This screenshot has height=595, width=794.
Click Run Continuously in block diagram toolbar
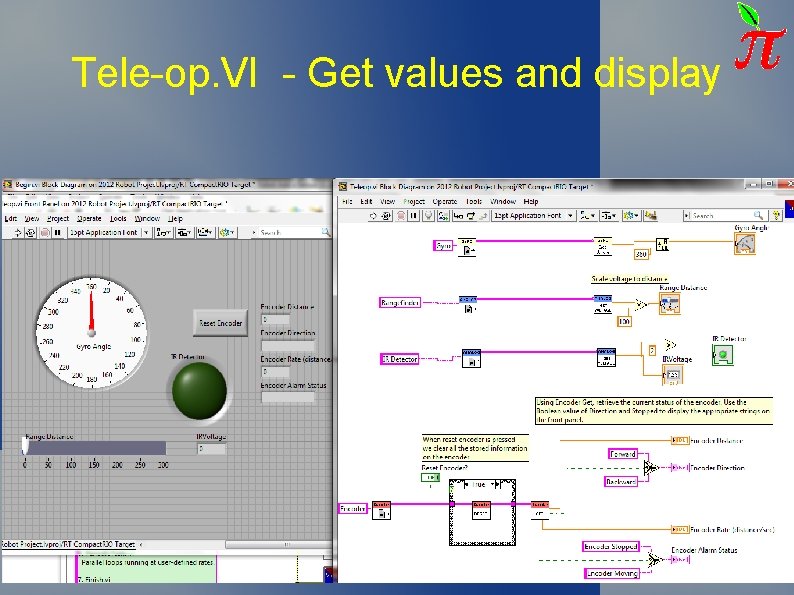point(386,216)
